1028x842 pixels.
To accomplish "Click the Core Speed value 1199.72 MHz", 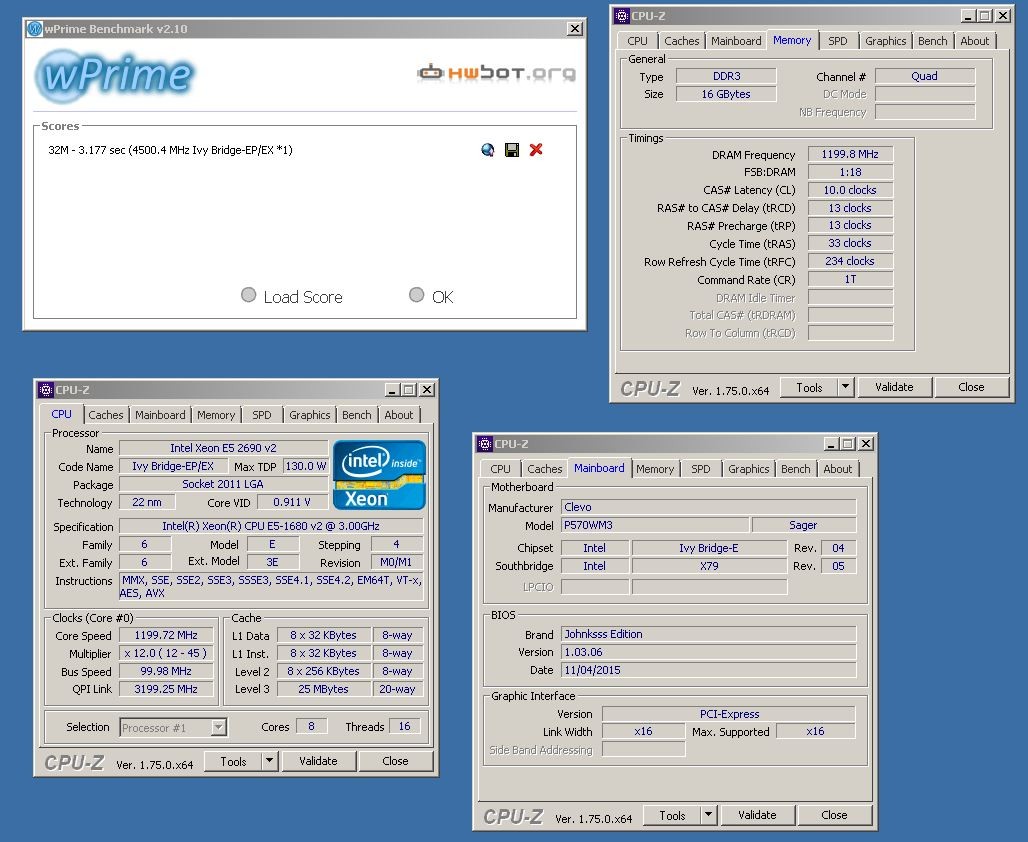I will [166, 635].
